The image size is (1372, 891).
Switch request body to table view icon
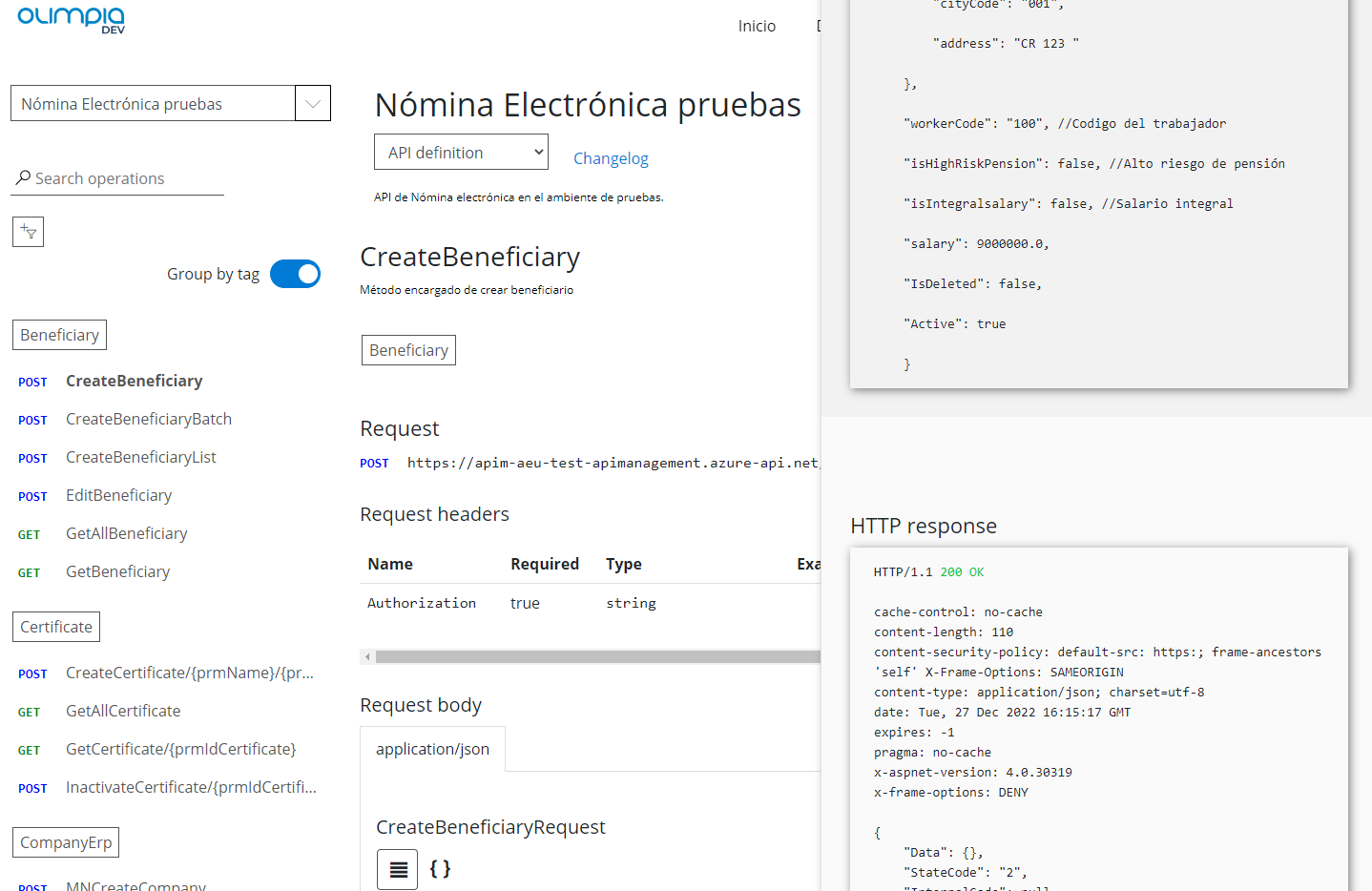(x=398, y=869)
